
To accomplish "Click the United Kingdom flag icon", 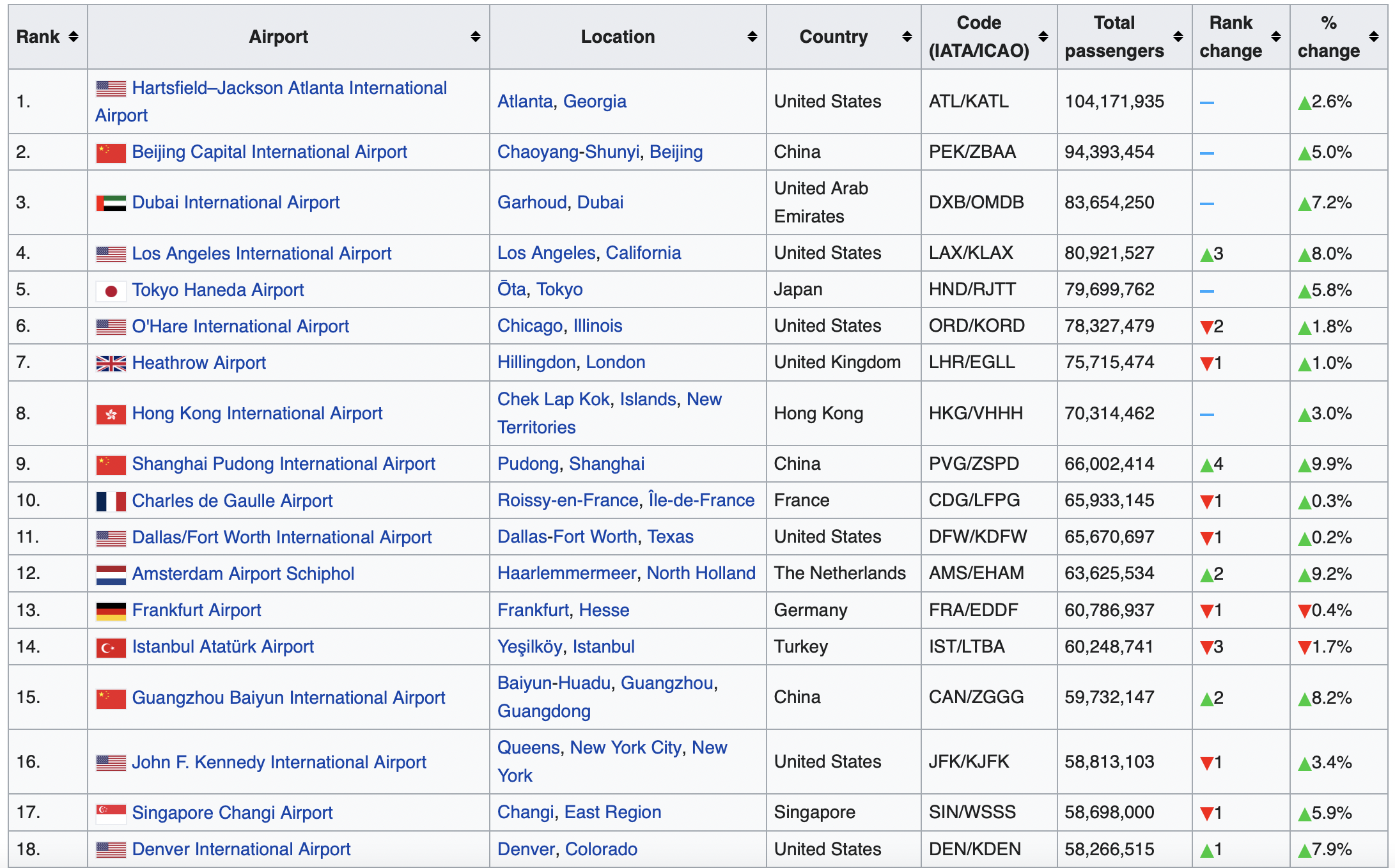I will (x=111, y=364).
